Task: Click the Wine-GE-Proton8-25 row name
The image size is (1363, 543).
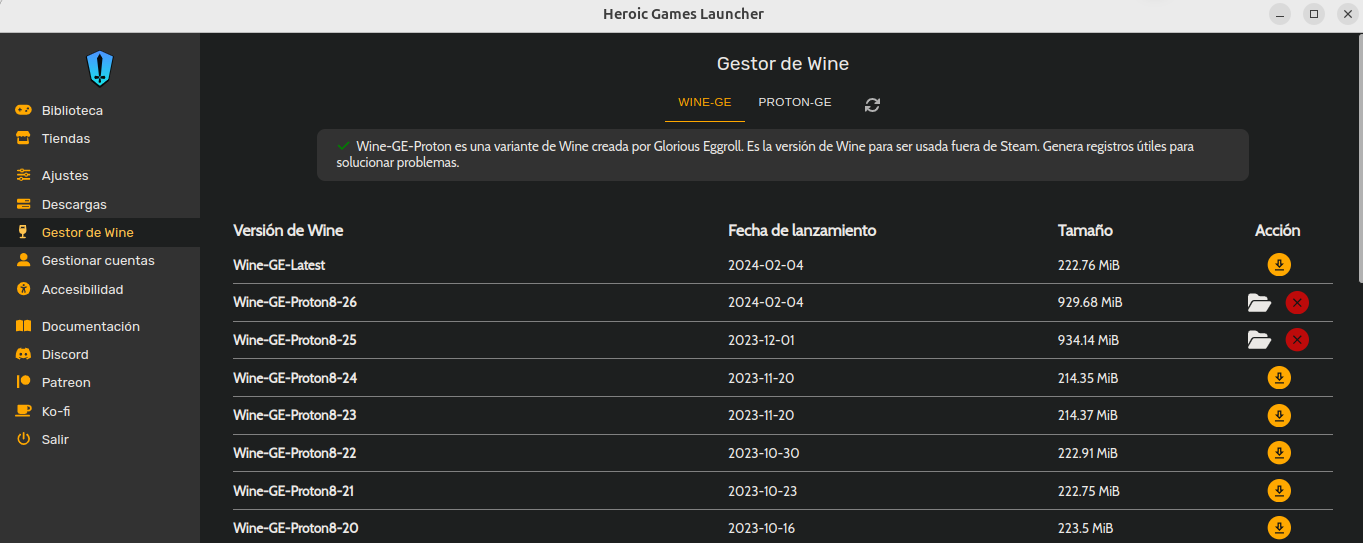Action: click(x=295, y=340)
